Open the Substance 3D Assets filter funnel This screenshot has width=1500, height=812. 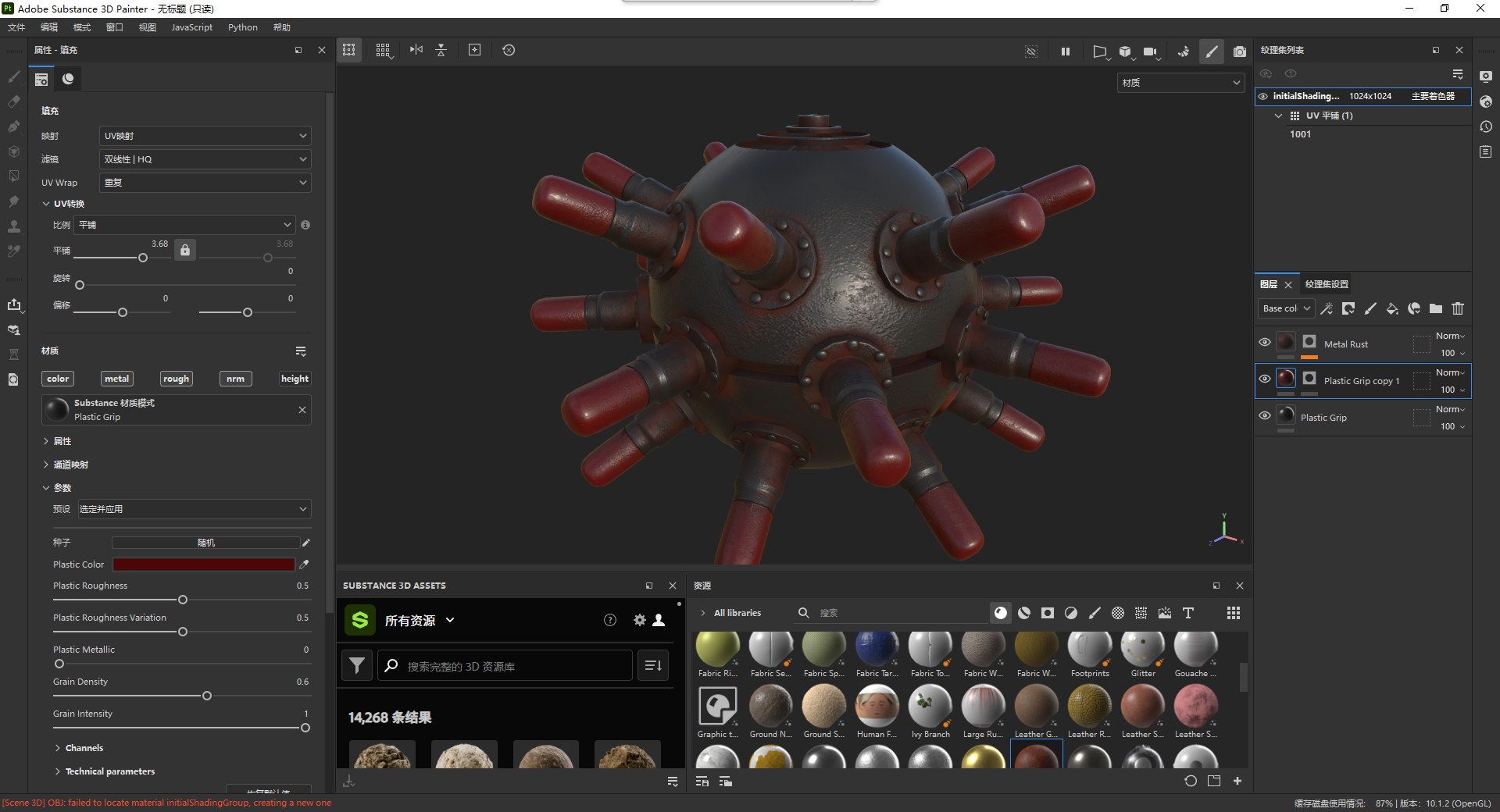coord(357,665)
